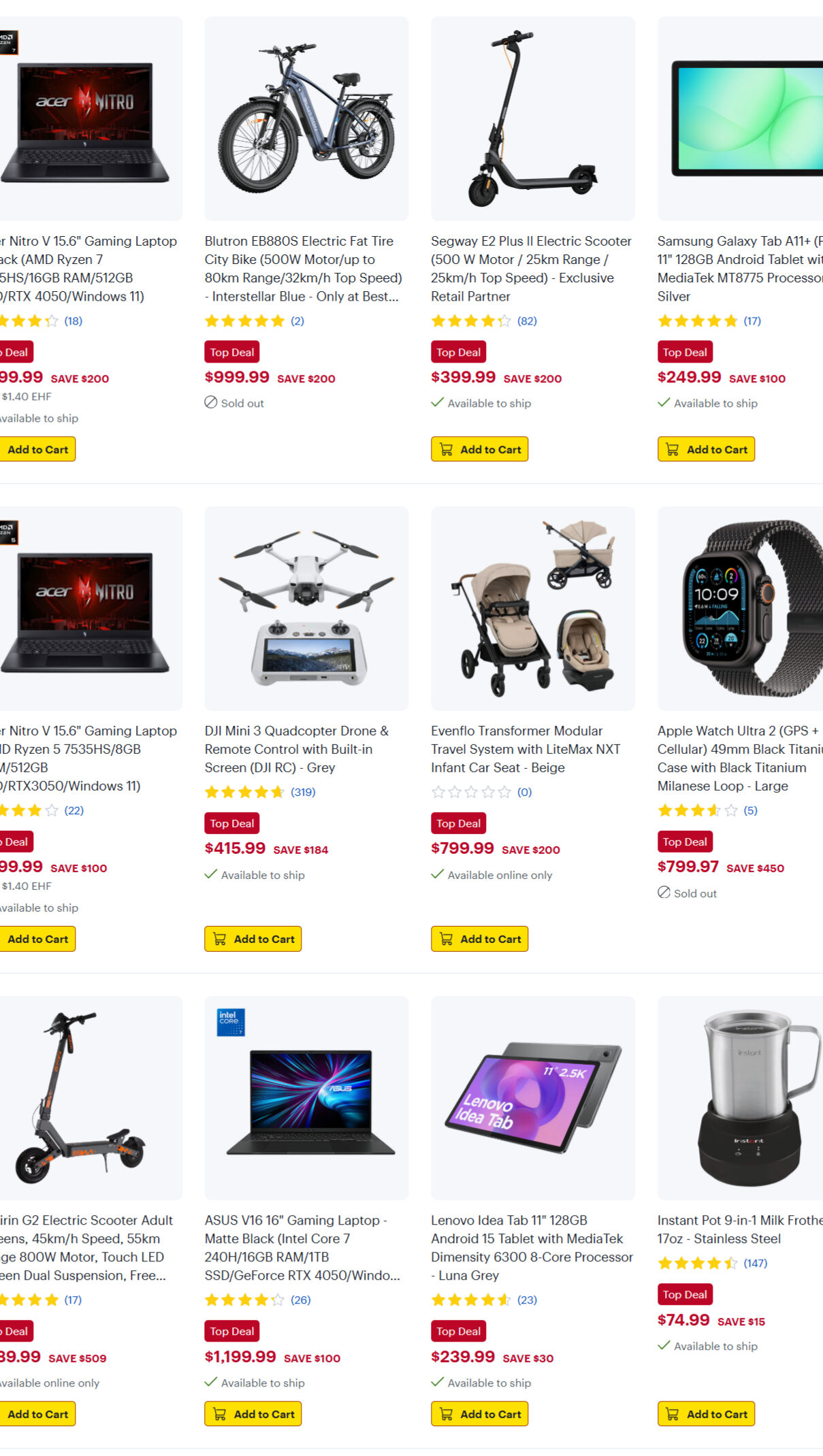Add Evenflo Transformer travel system to cart
The width and height of the screenshot is (823, 1456).
click(479, 939)
